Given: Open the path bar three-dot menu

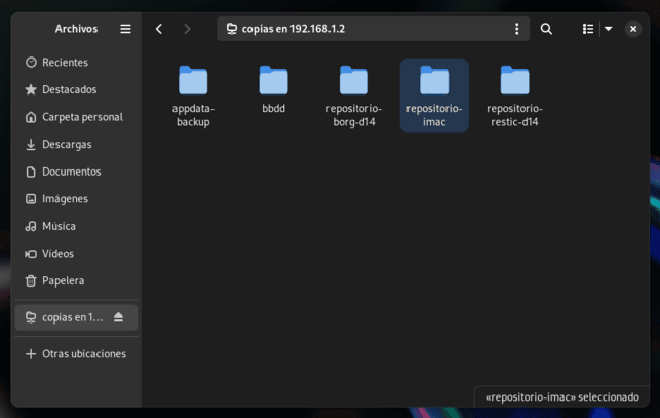Looking at the screenshot, I should tap(516, 29).
